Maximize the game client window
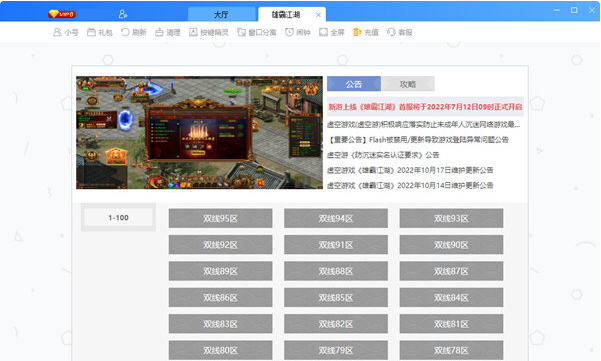The height and width of the screenshot is (361, 601). tap(574, 10)
